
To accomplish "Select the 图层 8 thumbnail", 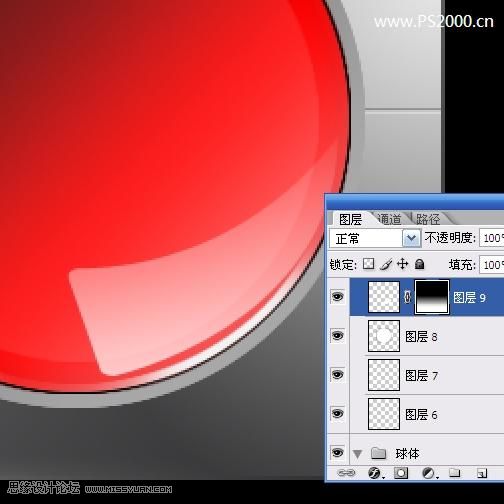I will coord(384,336).
